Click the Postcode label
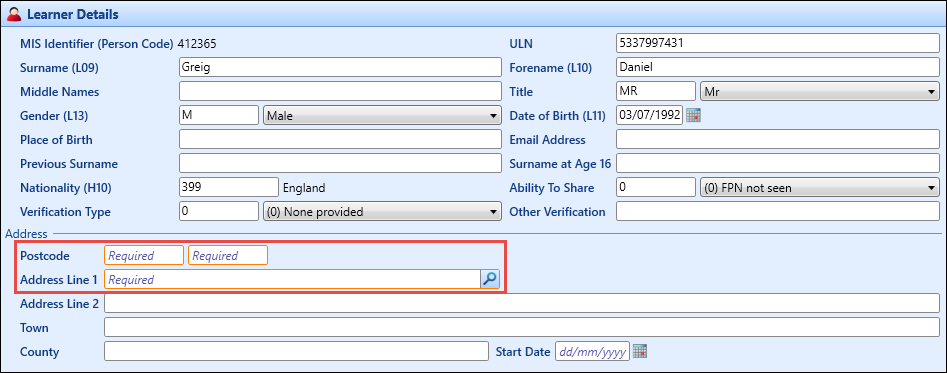947x373 pixels. click(x=45, y=256)
